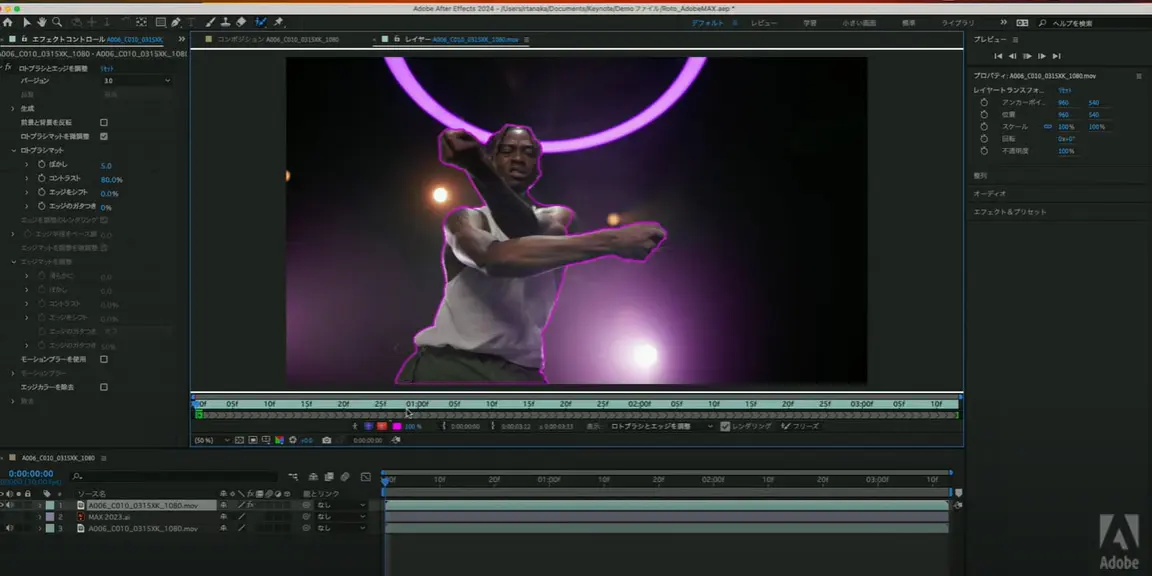The image size is (1152, 576).
Task: Select the Selection arrow tool
Action: [x=26, y=23]
